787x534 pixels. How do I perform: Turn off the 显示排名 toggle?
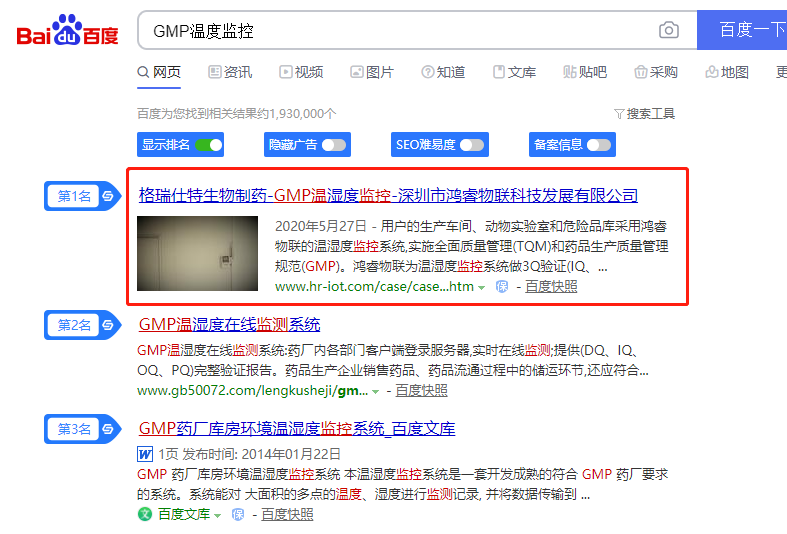[x=208, y=145]
